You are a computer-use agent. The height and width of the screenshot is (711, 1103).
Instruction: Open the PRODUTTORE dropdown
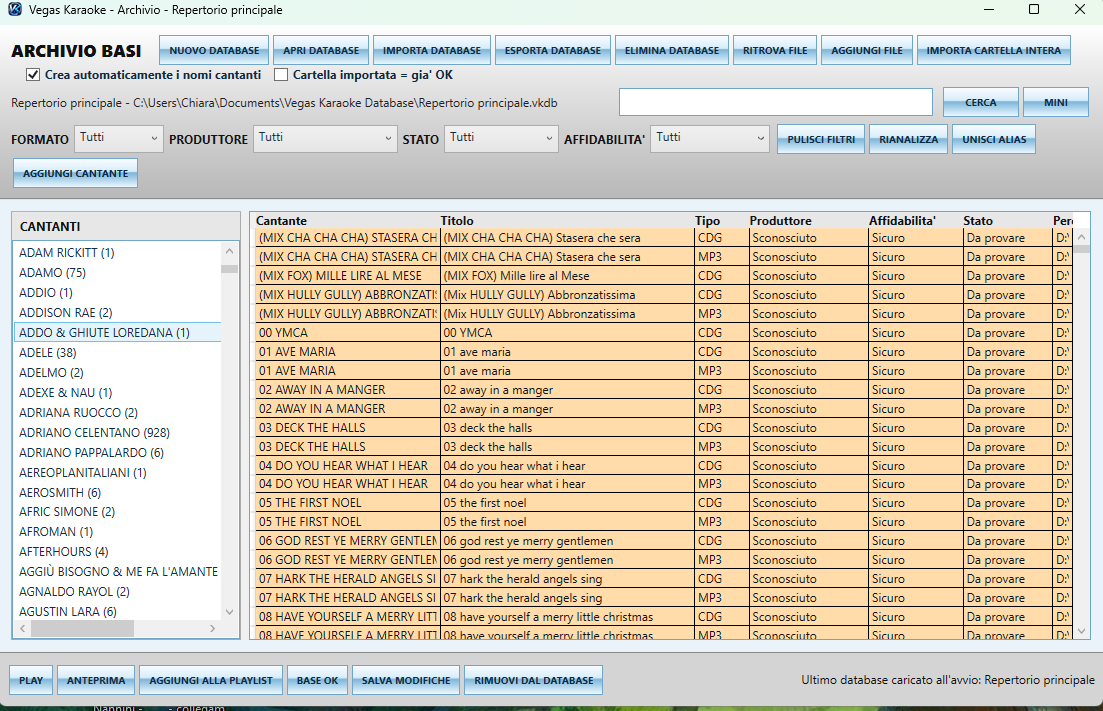[x=325, y=139]
